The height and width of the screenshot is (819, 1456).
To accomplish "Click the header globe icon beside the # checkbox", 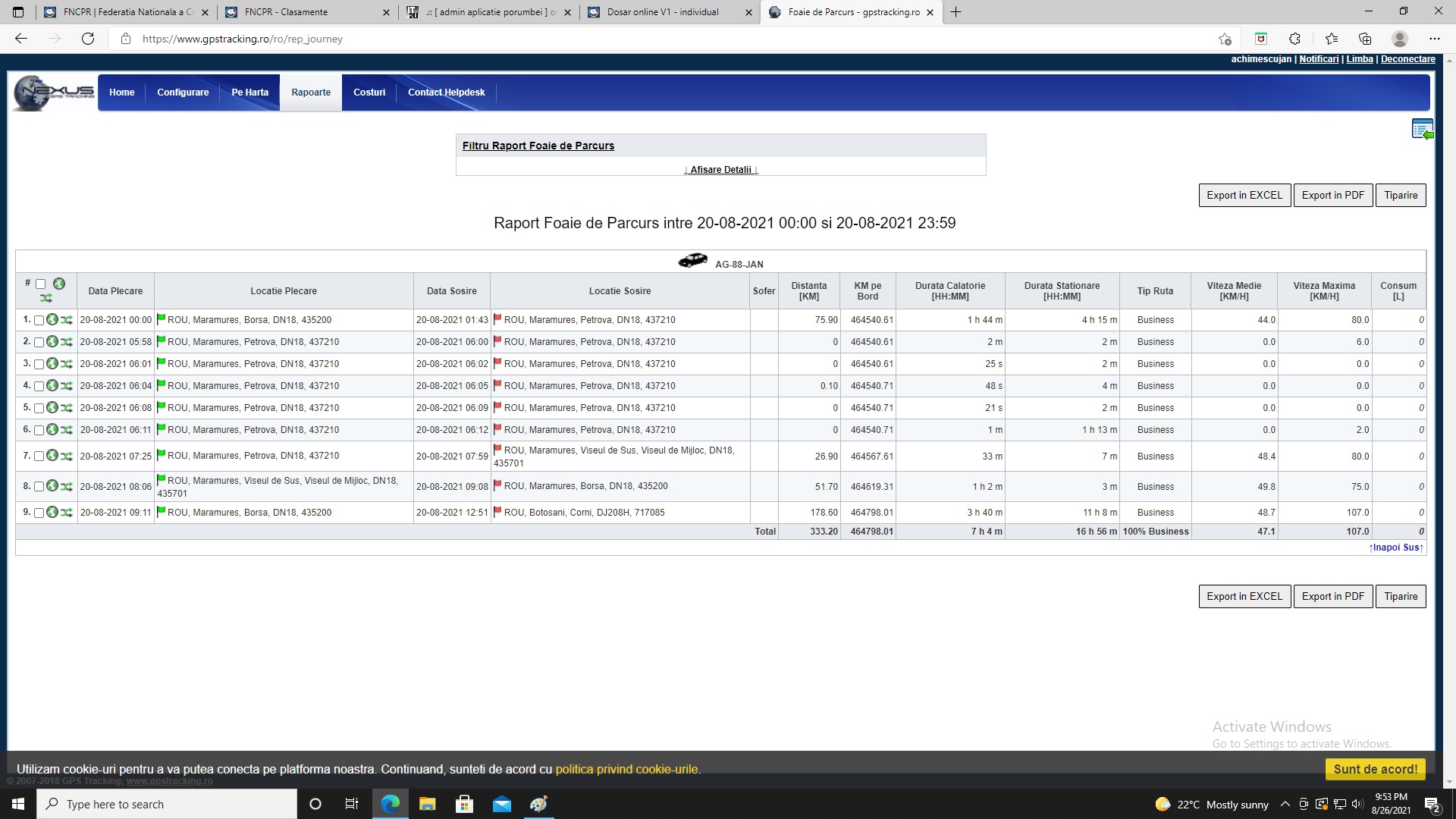I will tap(59, 284).
